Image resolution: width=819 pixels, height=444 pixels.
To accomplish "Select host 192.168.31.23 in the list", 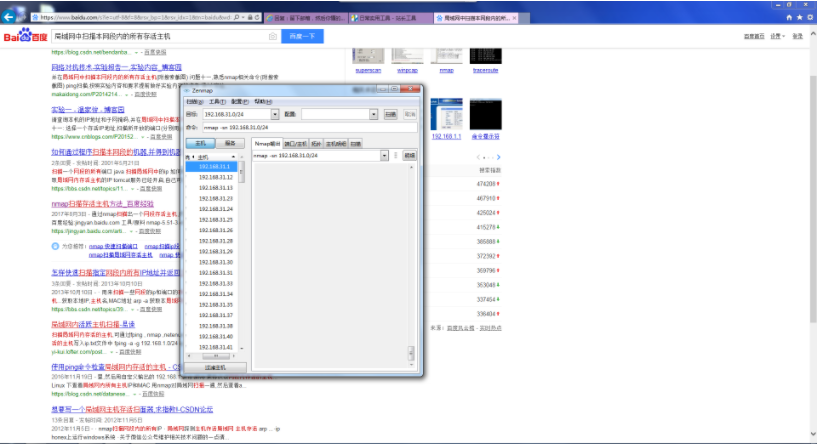I will tap(212, 198).
